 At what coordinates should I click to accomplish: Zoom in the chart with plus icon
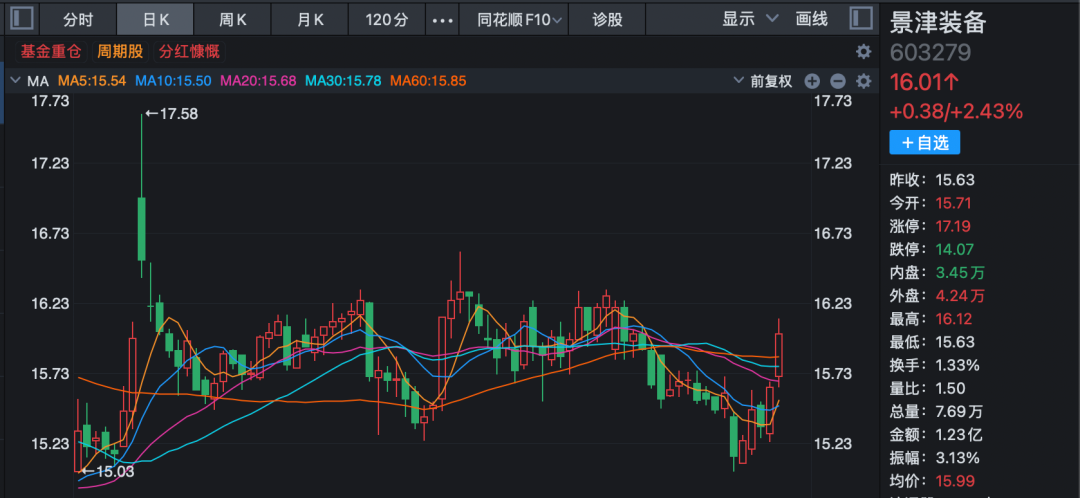click(812, 81)
